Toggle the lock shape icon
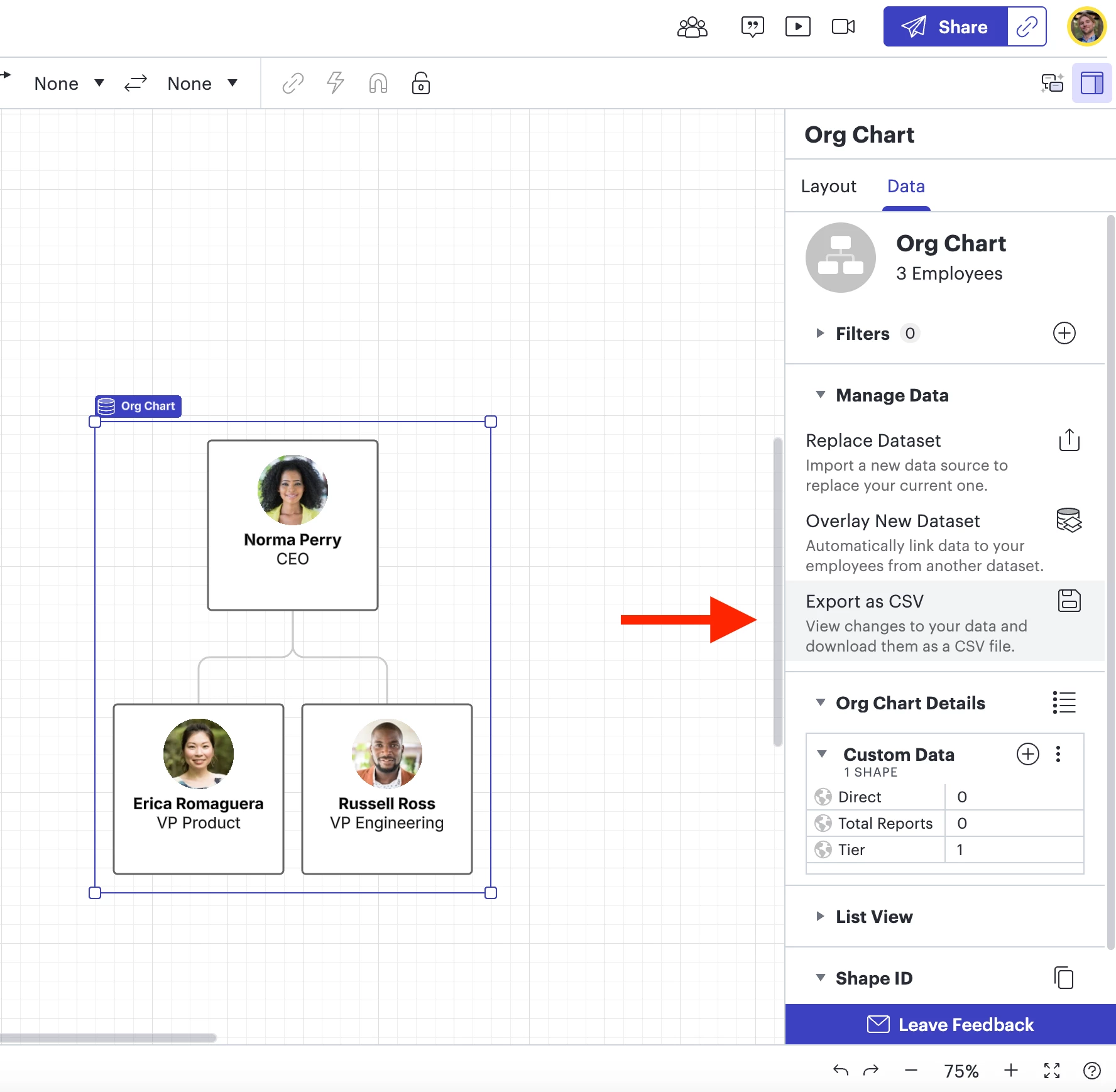This screenshot has height=1092, width=1116. [420, 83]
